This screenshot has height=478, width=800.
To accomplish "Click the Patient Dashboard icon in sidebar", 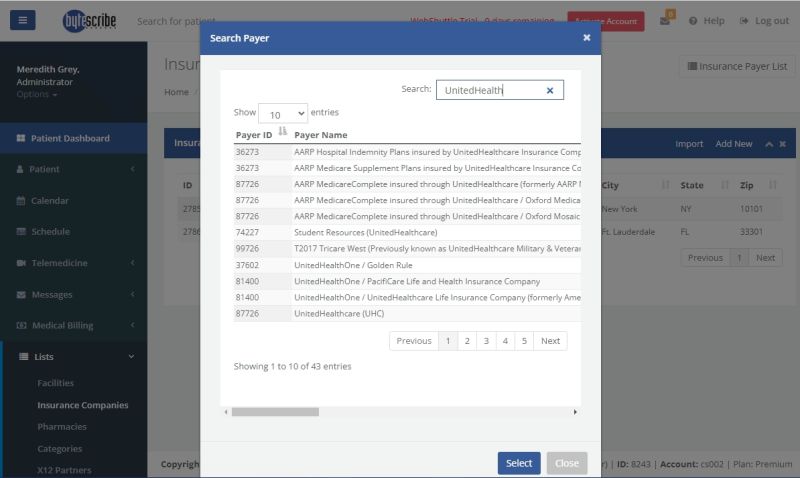I will pos(21,138).
